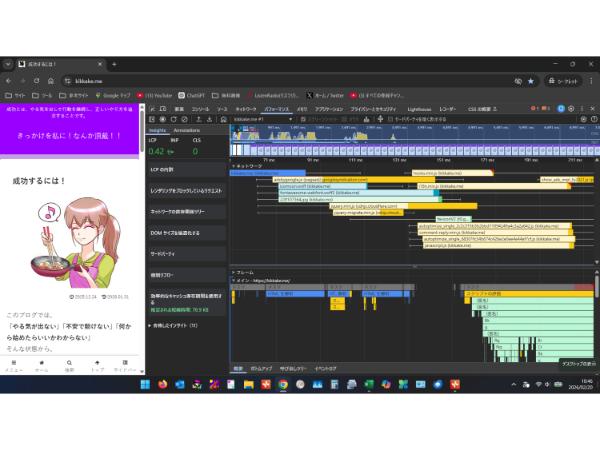Bookmark this page with the star icon
The height and width of the screenshot is (450, 600).
pos(531,80)
